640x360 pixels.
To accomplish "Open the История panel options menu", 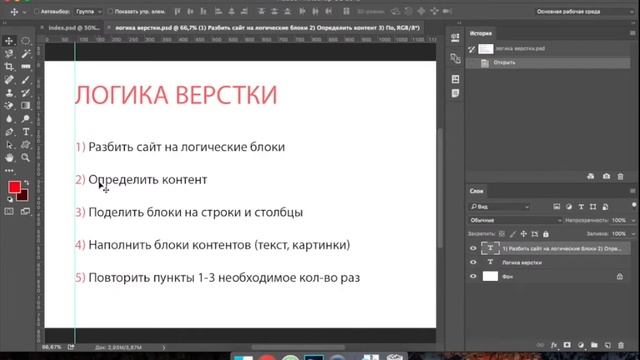I will (x=633, y=33).
